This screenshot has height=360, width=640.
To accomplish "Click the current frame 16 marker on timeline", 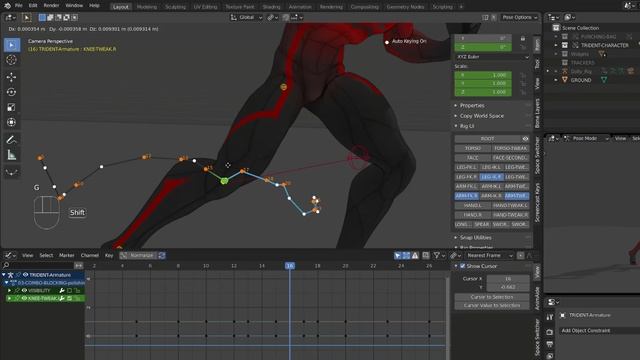I will [290, 266].
